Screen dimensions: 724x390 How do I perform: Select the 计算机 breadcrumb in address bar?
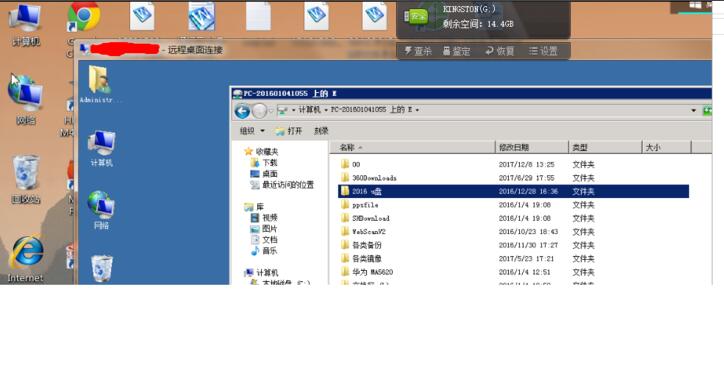(x=309, y=110)
